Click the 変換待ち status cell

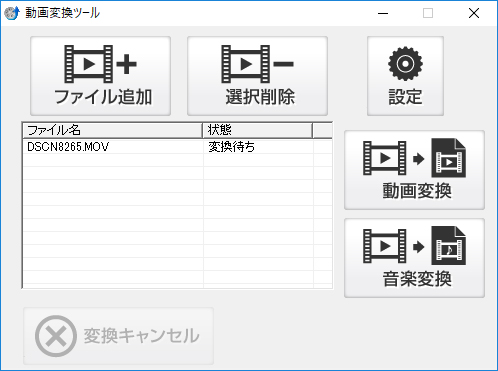(x=258, y=147)
